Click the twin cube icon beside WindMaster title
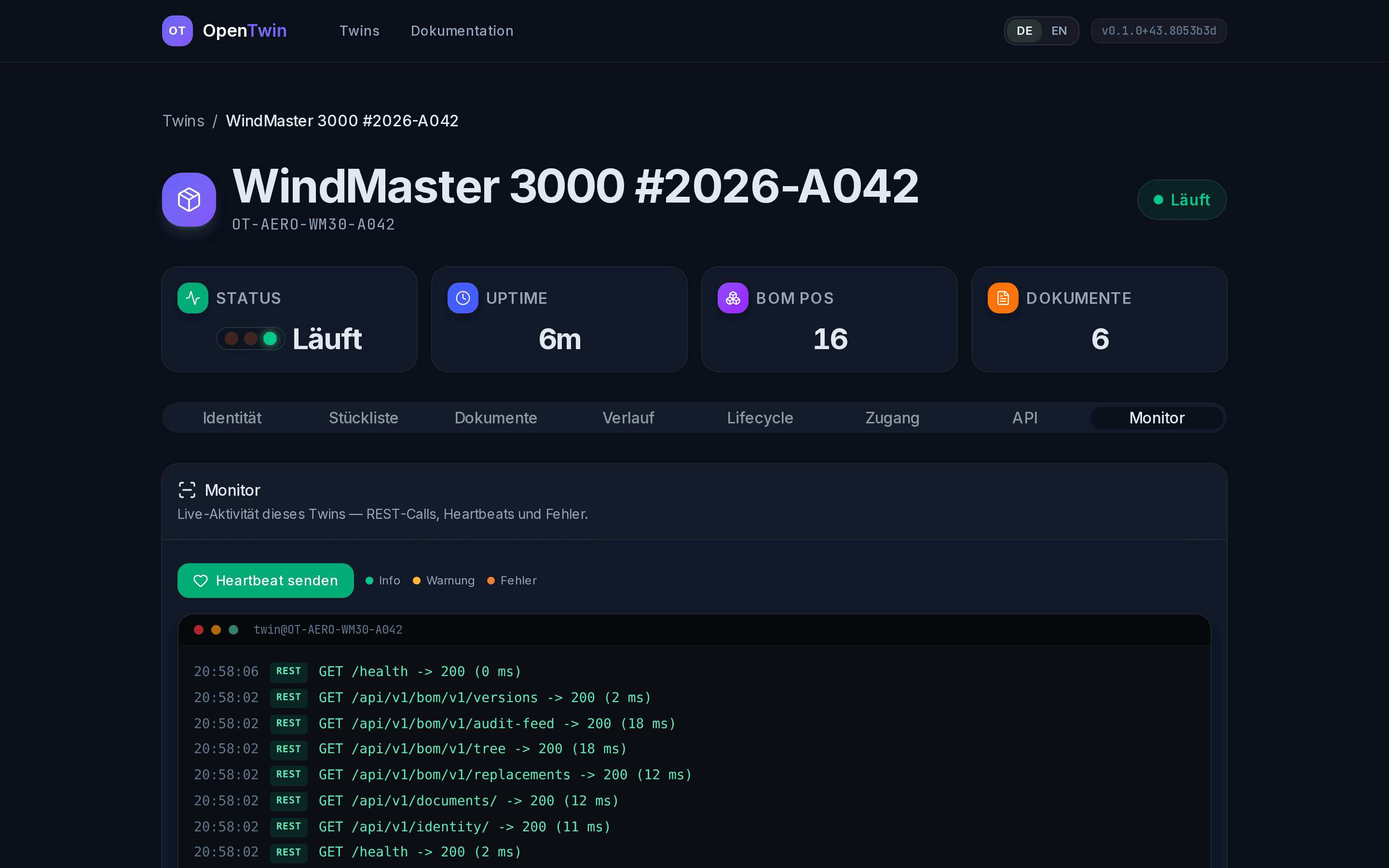Viewport: 1389px width, 868px height. click(x=189, y=200)
